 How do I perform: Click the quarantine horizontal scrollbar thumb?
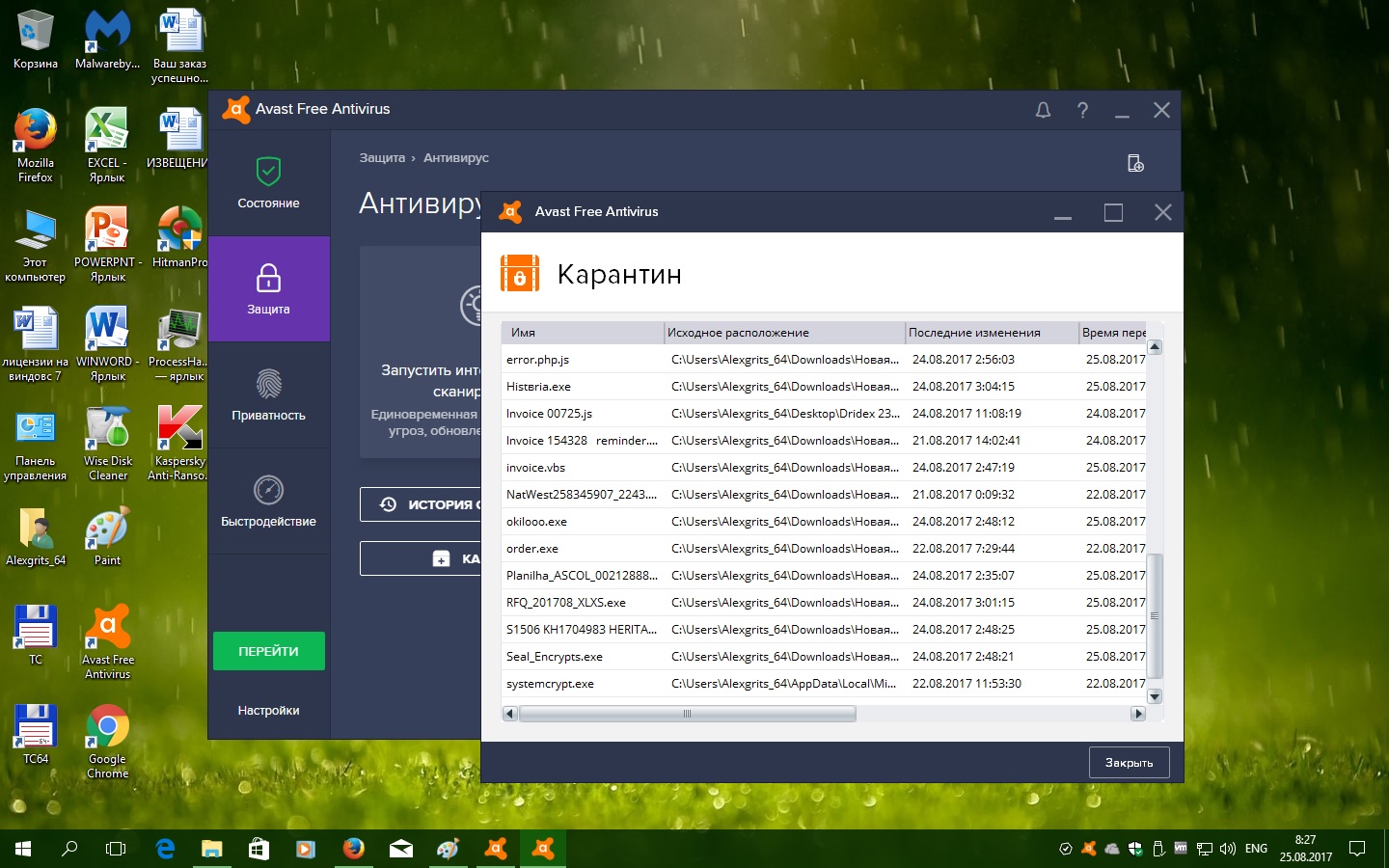click(x=687, y=714)
